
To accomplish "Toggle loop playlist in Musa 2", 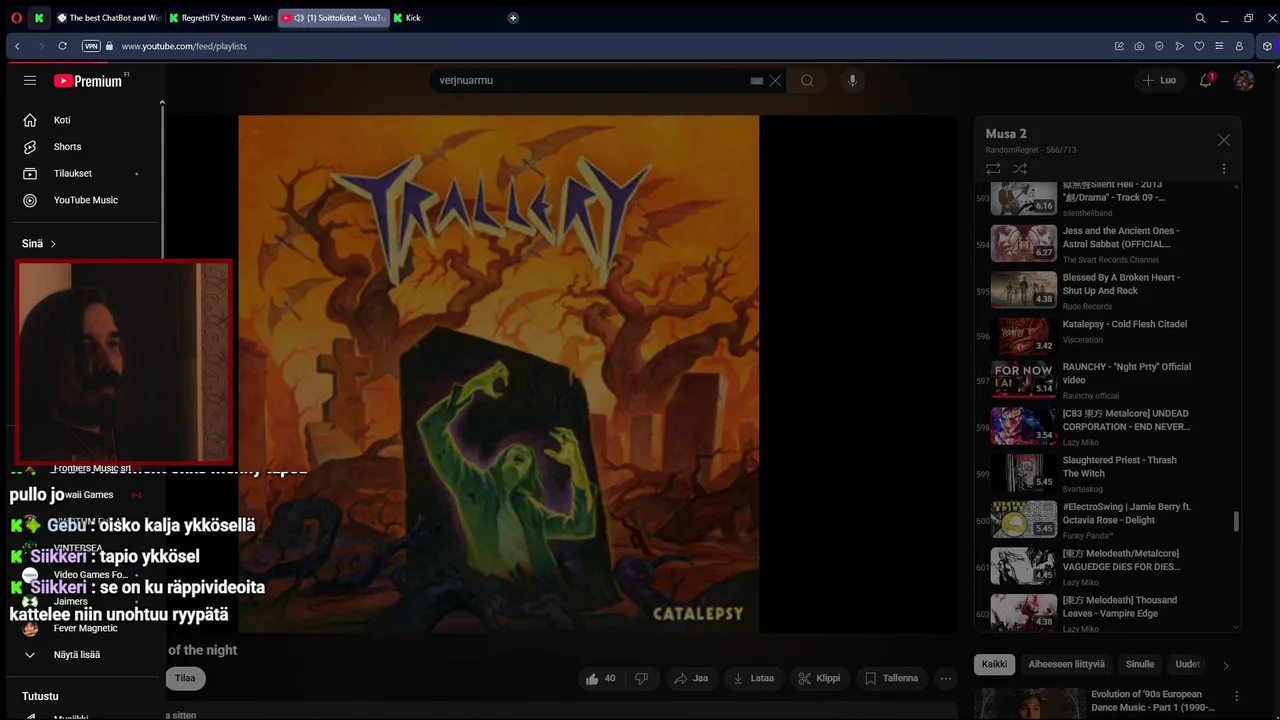I will point(993,169).
